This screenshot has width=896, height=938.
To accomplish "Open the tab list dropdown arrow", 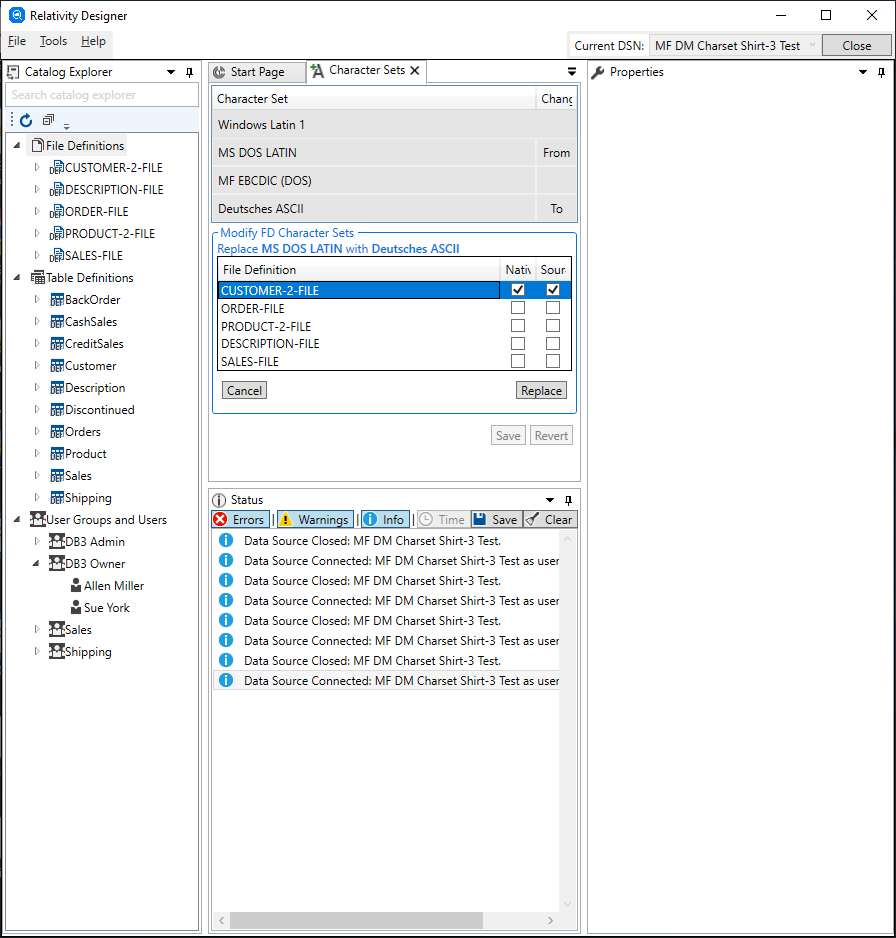I will click(x=572, y=72).
